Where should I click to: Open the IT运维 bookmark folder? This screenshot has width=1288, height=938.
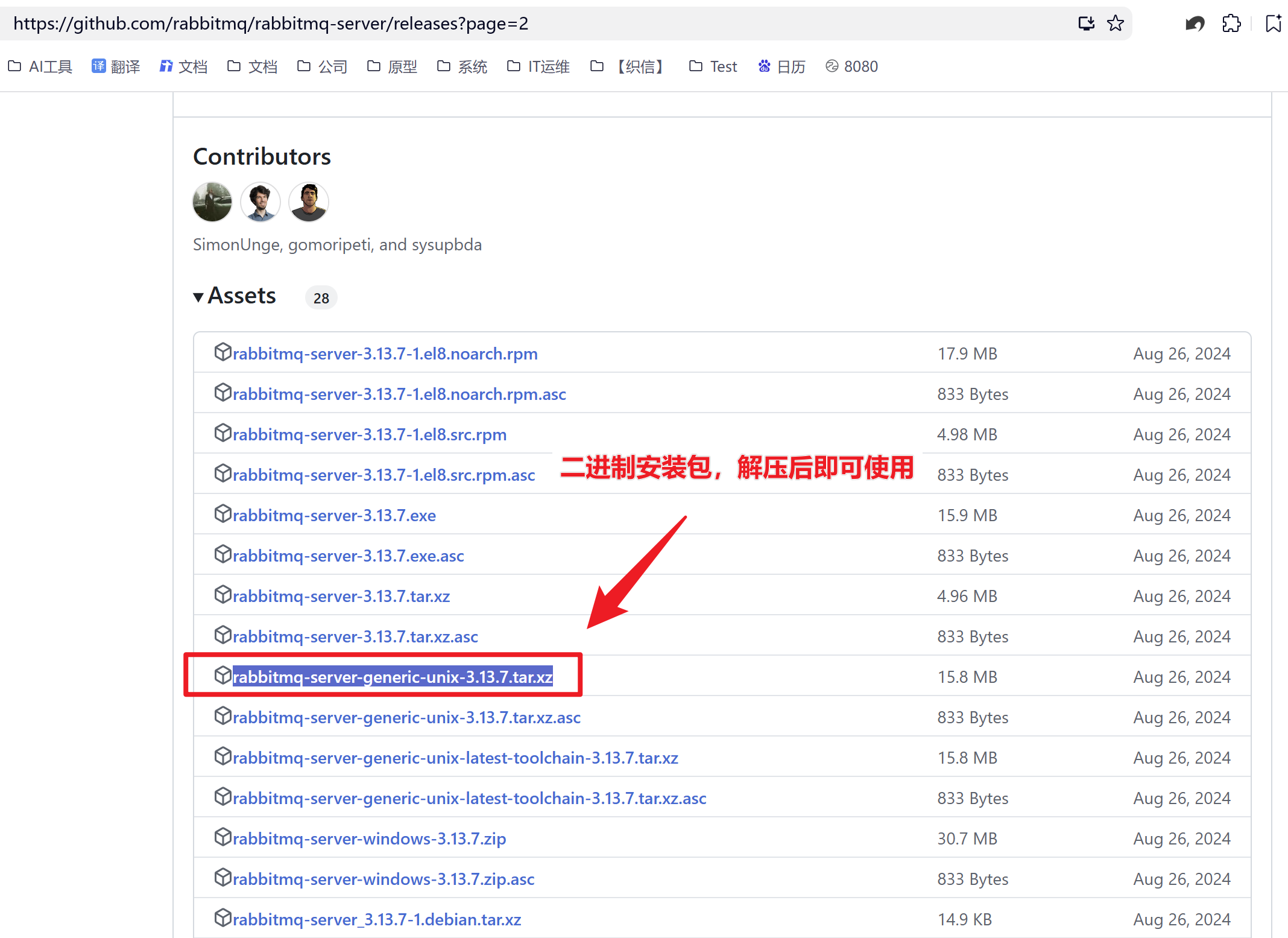(x=538, y=66)
